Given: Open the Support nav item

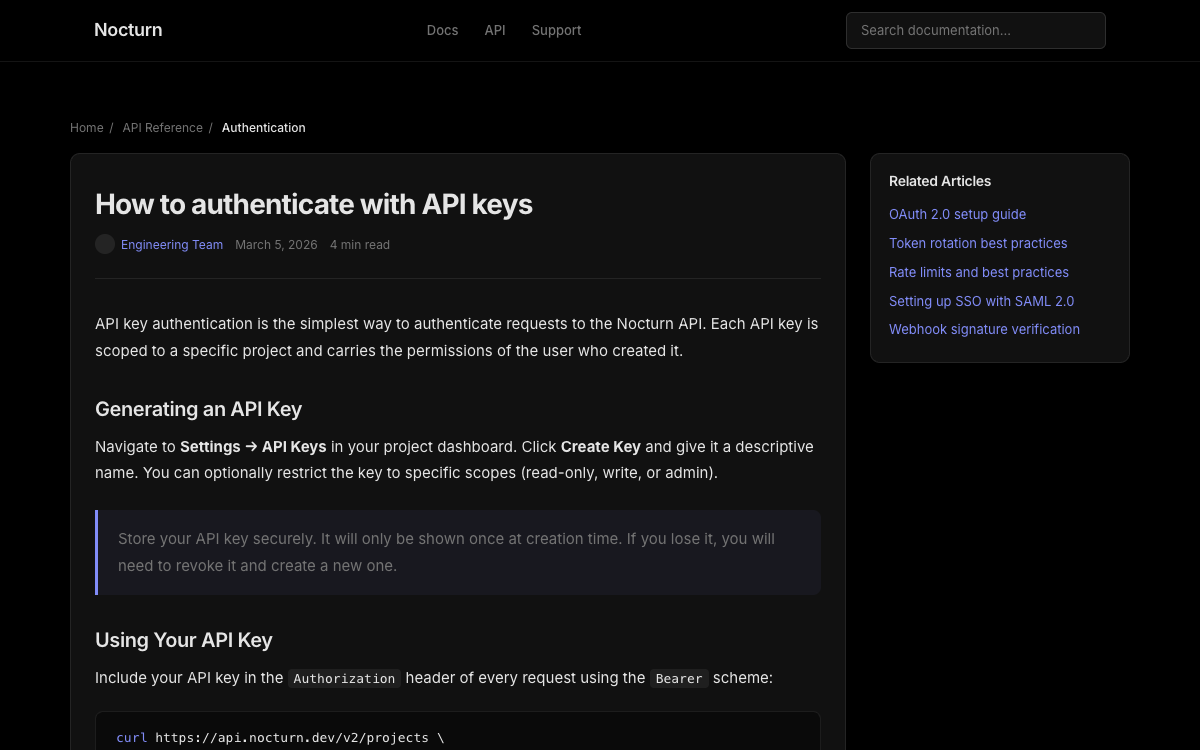Looking at the screenshot, I should point(556,30).
